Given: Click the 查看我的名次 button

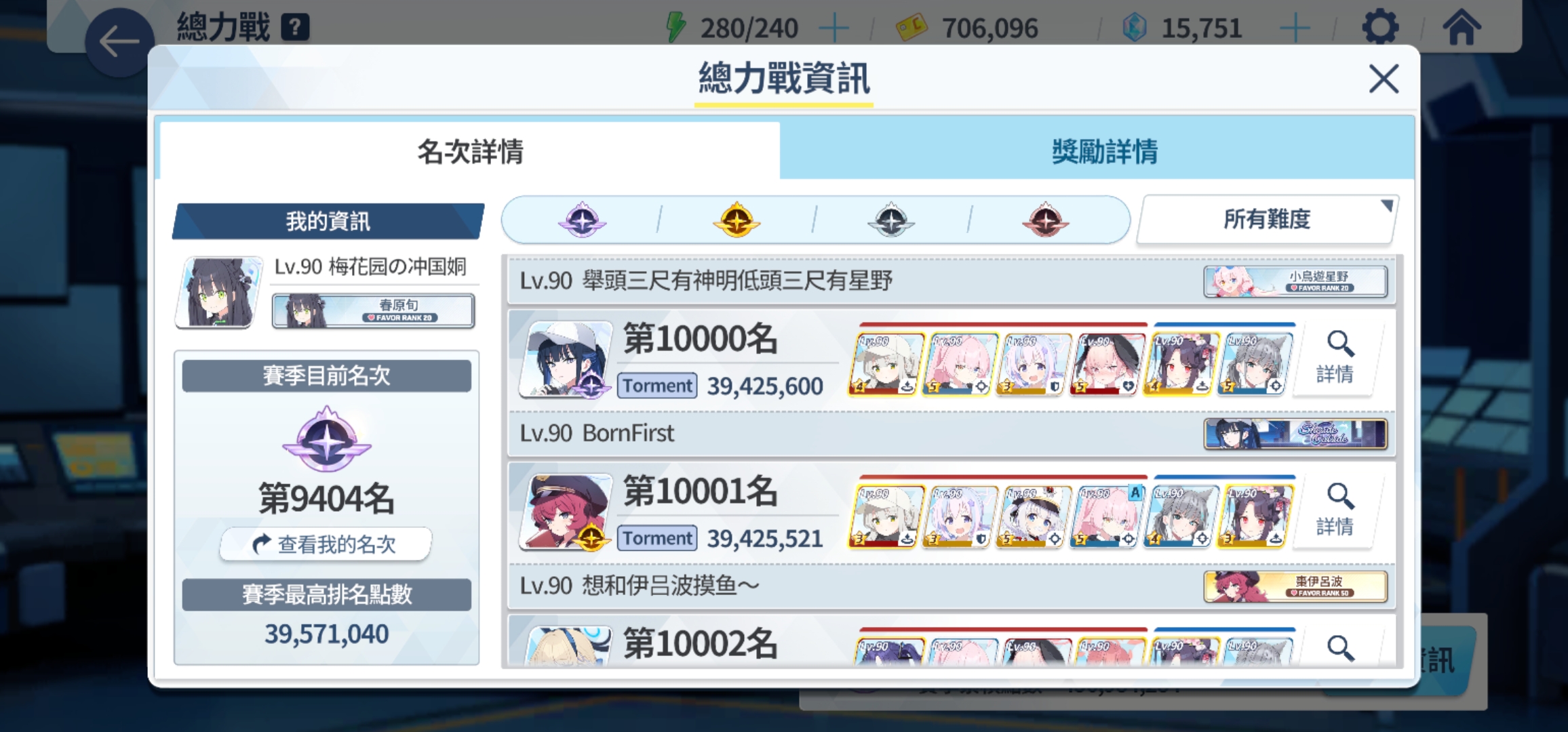Looking at the screenshot, I should click(x=326, y=544).
